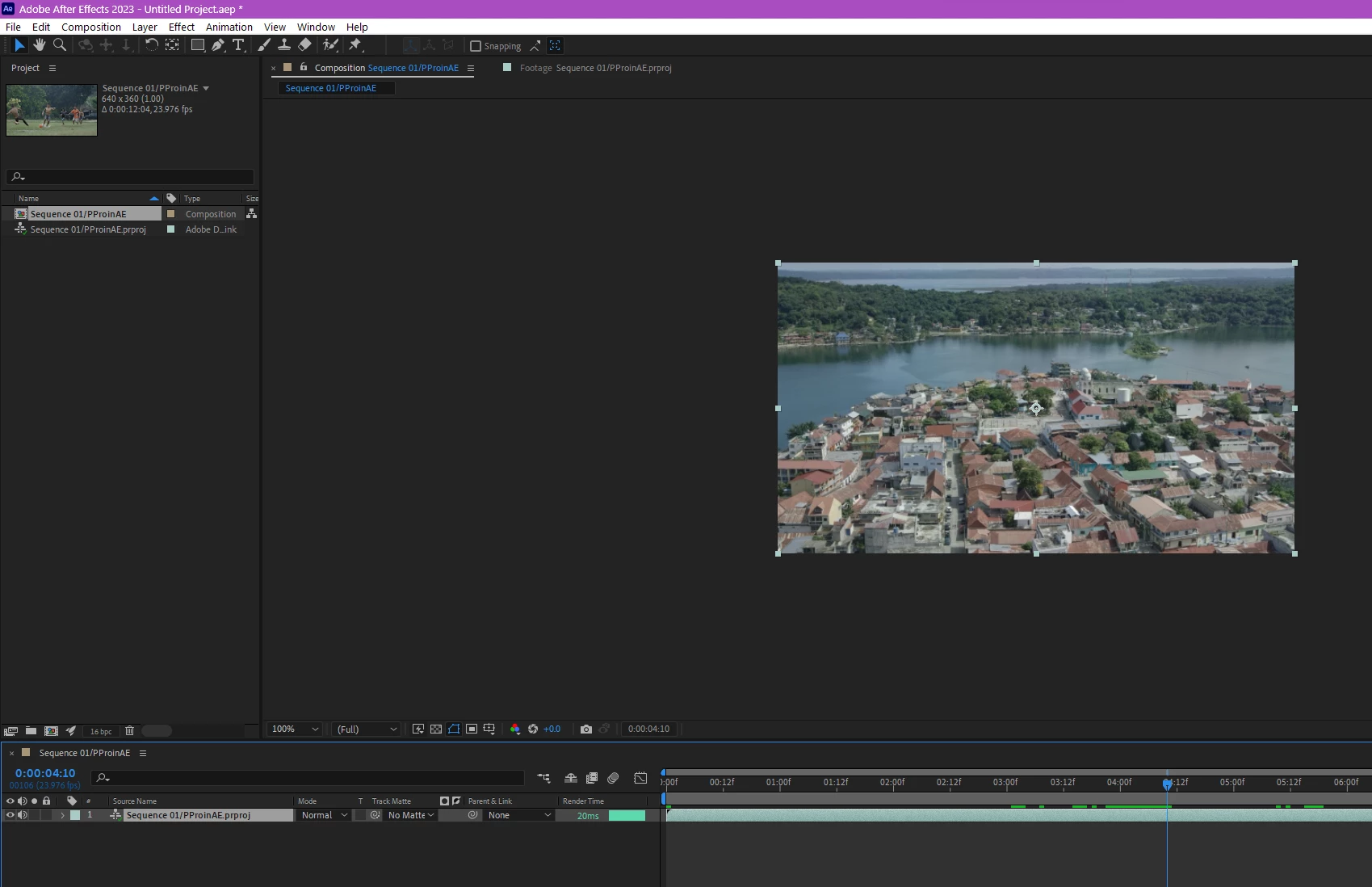1372x887 pixels.
Task: Select the Horizontal Type tool
Action: pyautogui.click(x=238, y=45)
